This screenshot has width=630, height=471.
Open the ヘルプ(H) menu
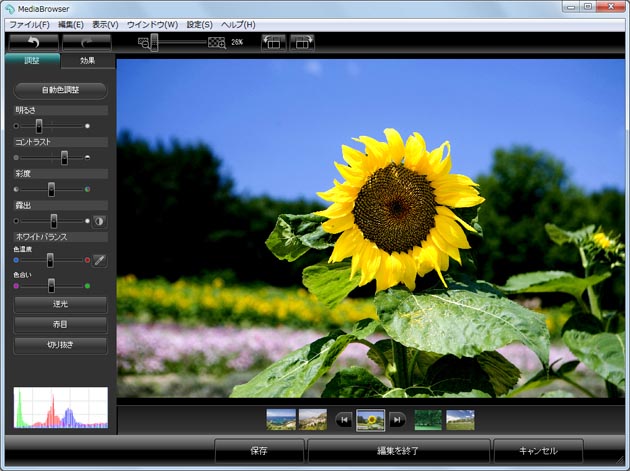(x=238, y=25)
